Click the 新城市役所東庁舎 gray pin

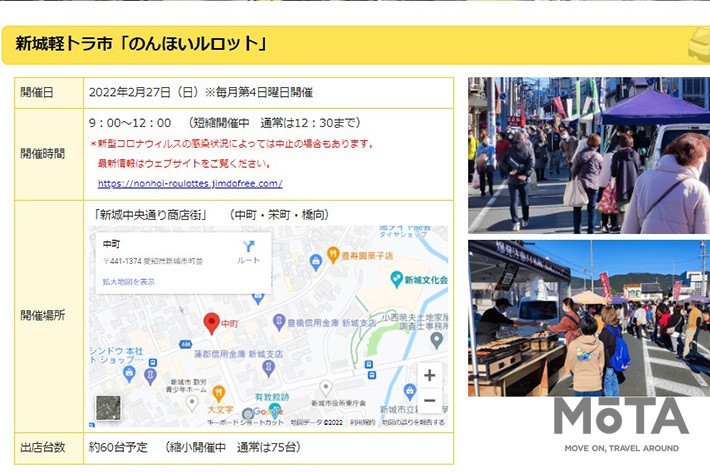(326, 388)
